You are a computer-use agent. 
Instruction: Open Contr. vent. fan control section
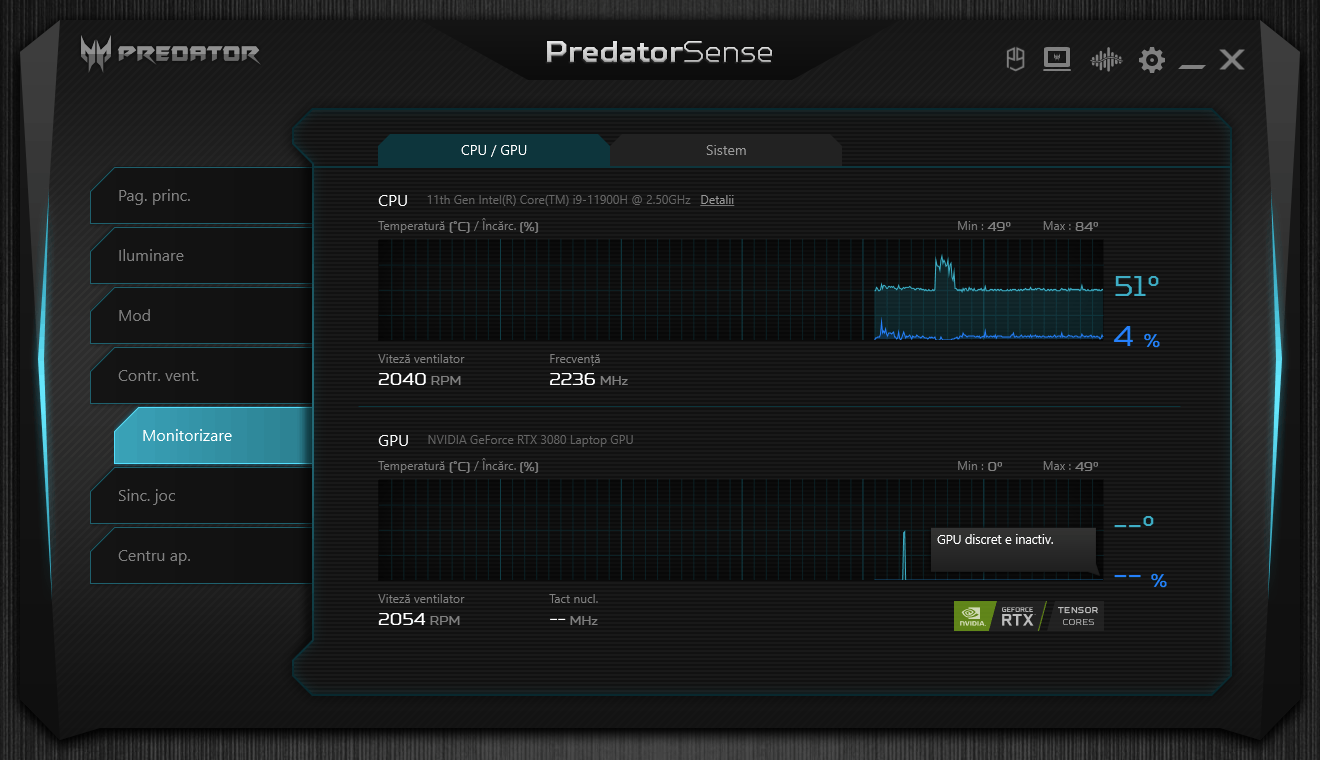click(x=201, y=376)
